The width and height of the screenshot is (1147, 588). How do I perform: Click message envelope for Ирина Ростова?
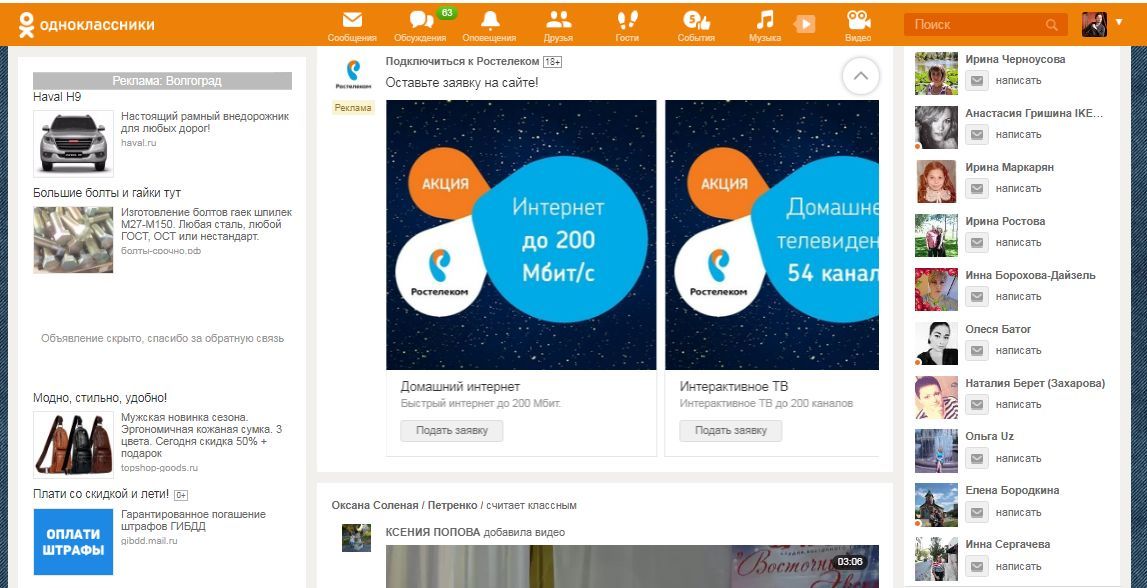[977, 243]
